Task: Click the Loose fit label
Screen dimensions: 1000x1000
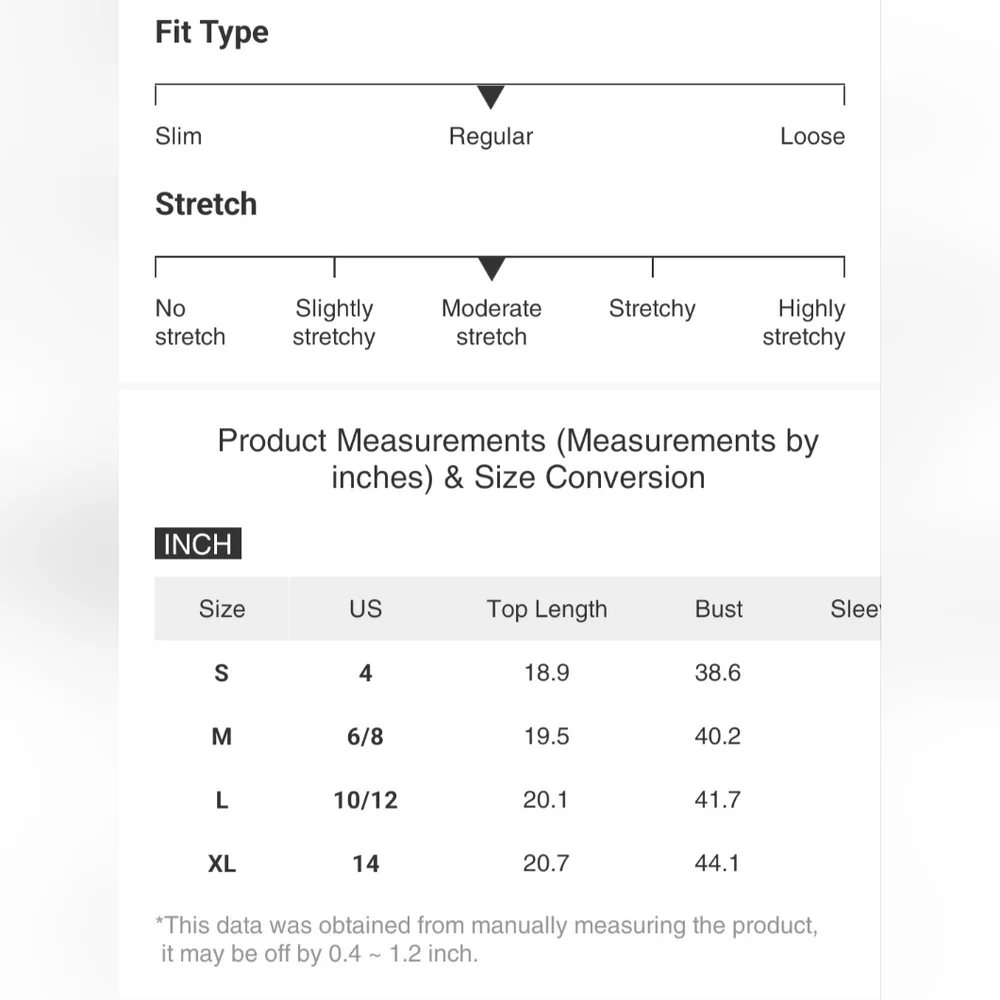Action: point(812,136)
